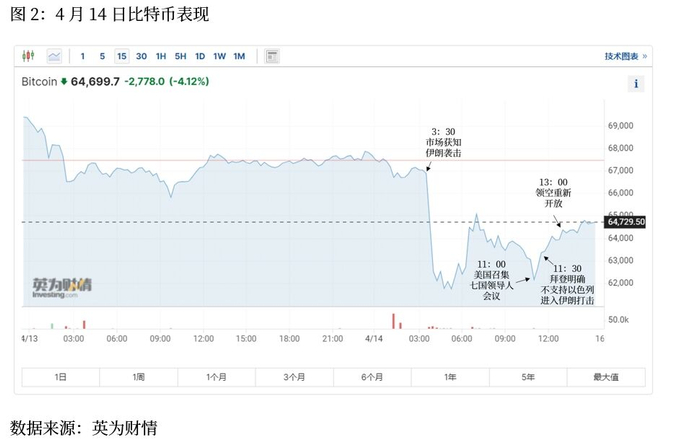
Task: Select the 15-minute interval
Action: click(x=121, y=56)
